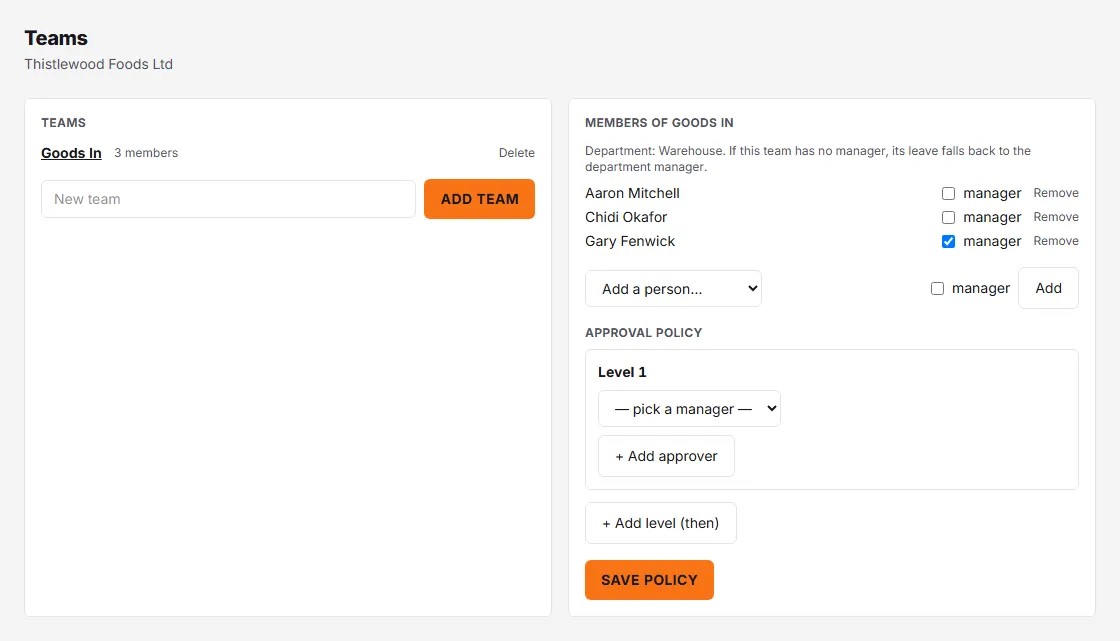Click the Thistlewood Foods Ltd subtitle
The image size is (1120, 641).
[99, 64]
